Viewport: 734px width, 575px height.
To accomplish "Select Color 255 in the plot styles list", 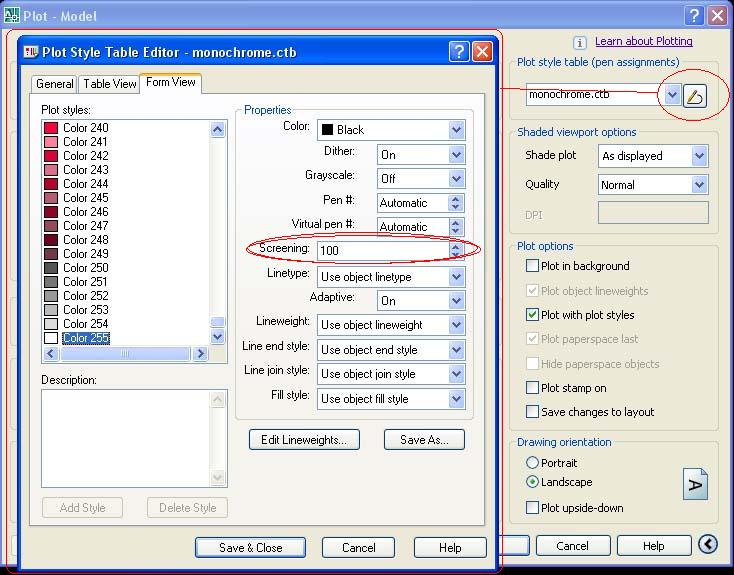I will [86, 338].
